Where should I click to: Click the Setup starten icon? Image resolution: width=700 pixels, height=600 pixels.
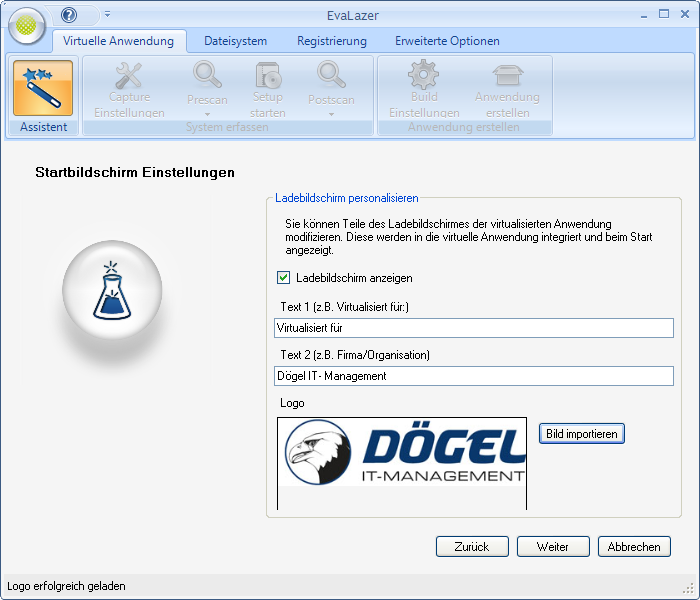click(x=267, y=76)
